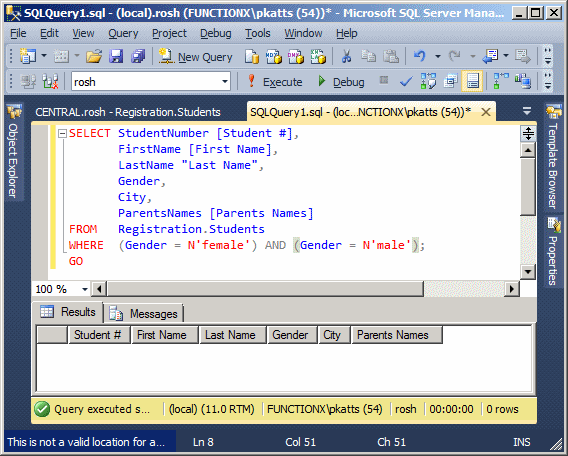Open the Query menu
The width and height of the screenshot is (568, 456).
[123, 33]
